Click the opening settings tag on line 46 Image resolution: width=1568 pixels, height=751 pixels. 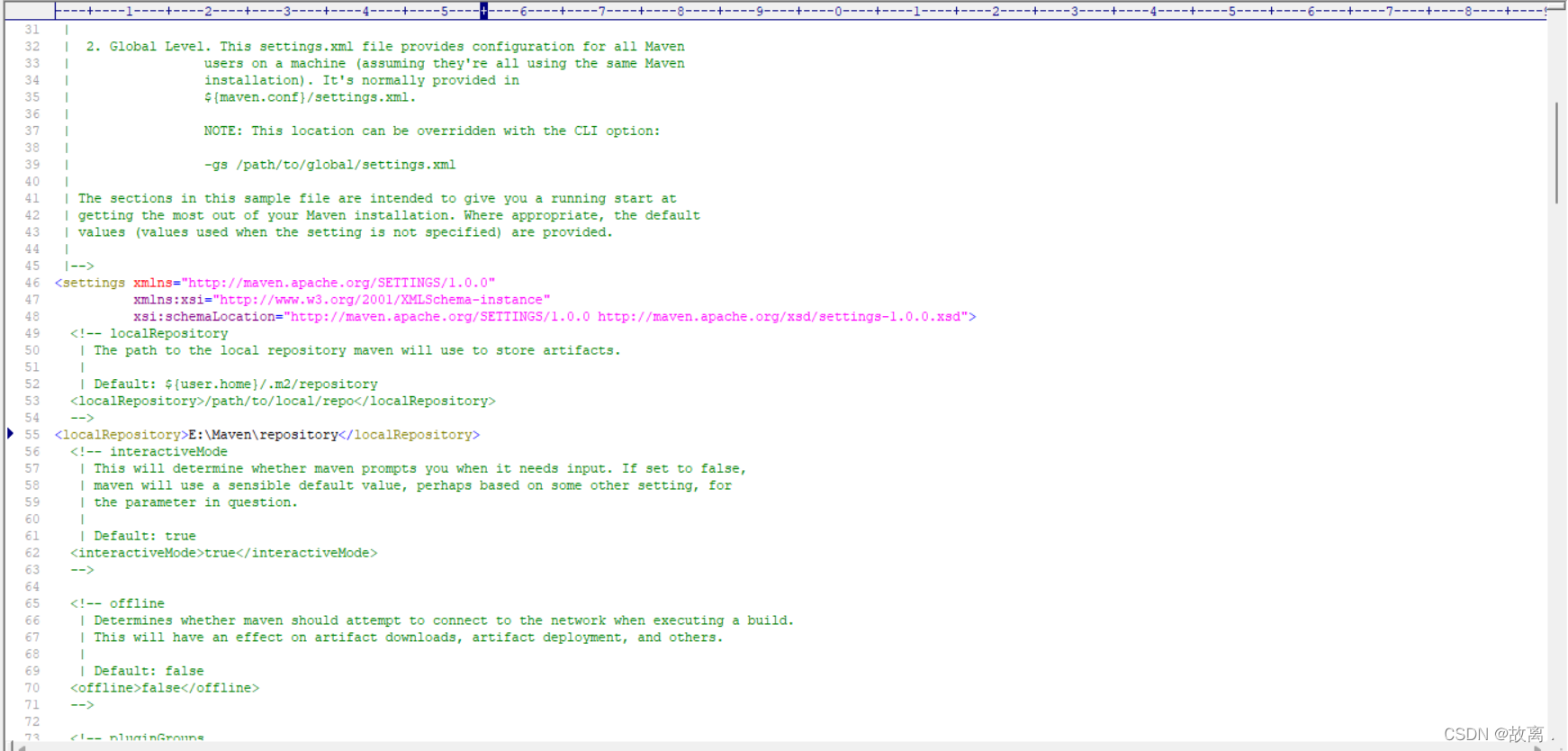(x=90, y=283)
